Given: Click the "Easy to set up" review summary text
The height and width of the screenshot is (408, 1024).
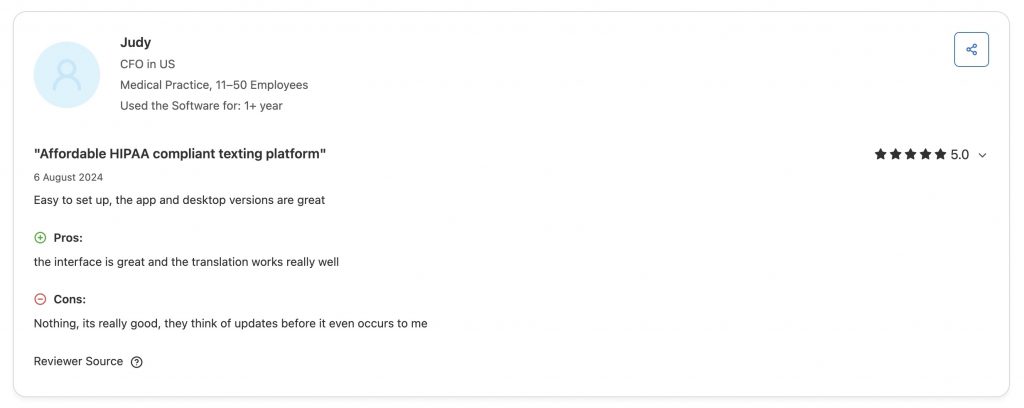Looking at the screenshot, I should 179,200.
